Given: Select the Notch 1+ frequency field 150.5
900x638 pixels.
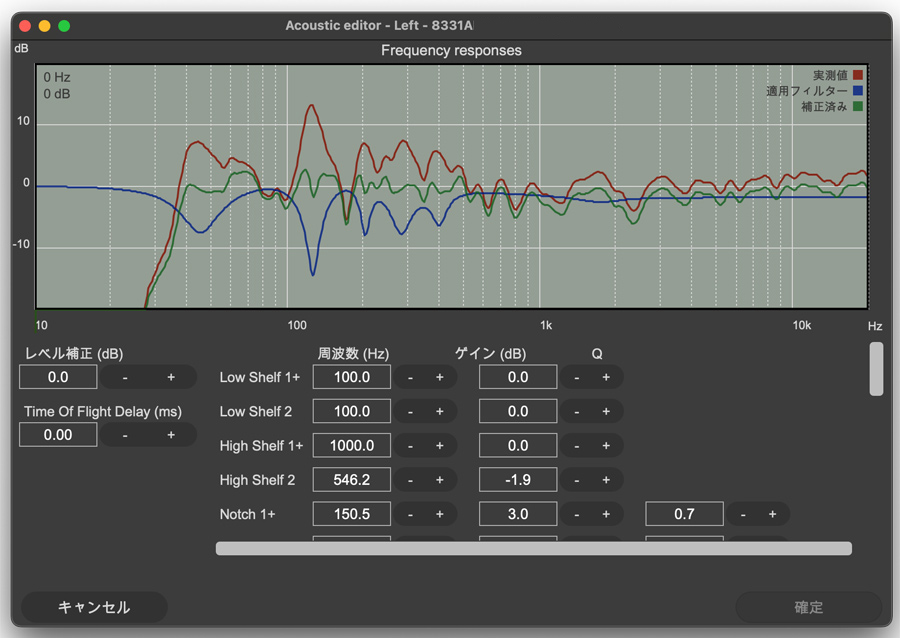Looking at the screenshot, I should click(352, 514).
